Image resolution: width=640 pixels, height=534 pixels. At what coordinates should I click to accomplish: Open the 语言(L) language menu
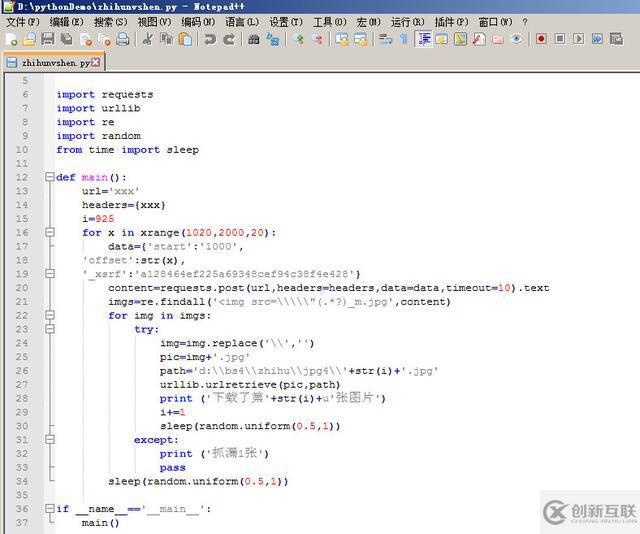click(x=241, y=21)
